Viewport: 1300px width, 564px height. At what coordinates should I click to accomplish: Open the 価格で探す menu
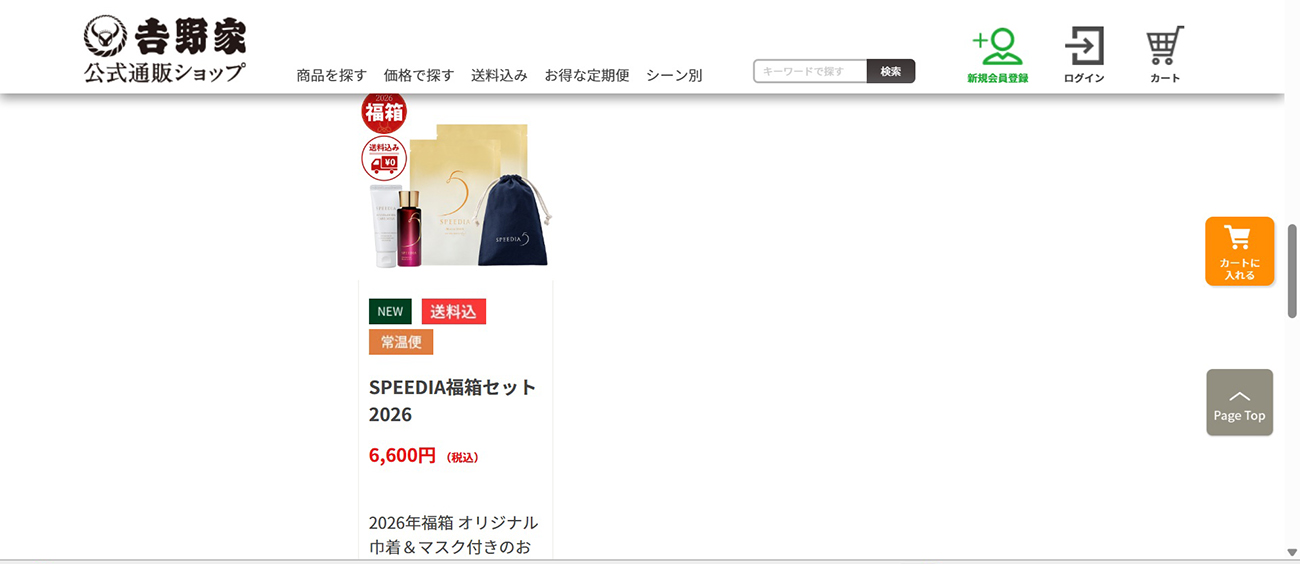[419, 75]
